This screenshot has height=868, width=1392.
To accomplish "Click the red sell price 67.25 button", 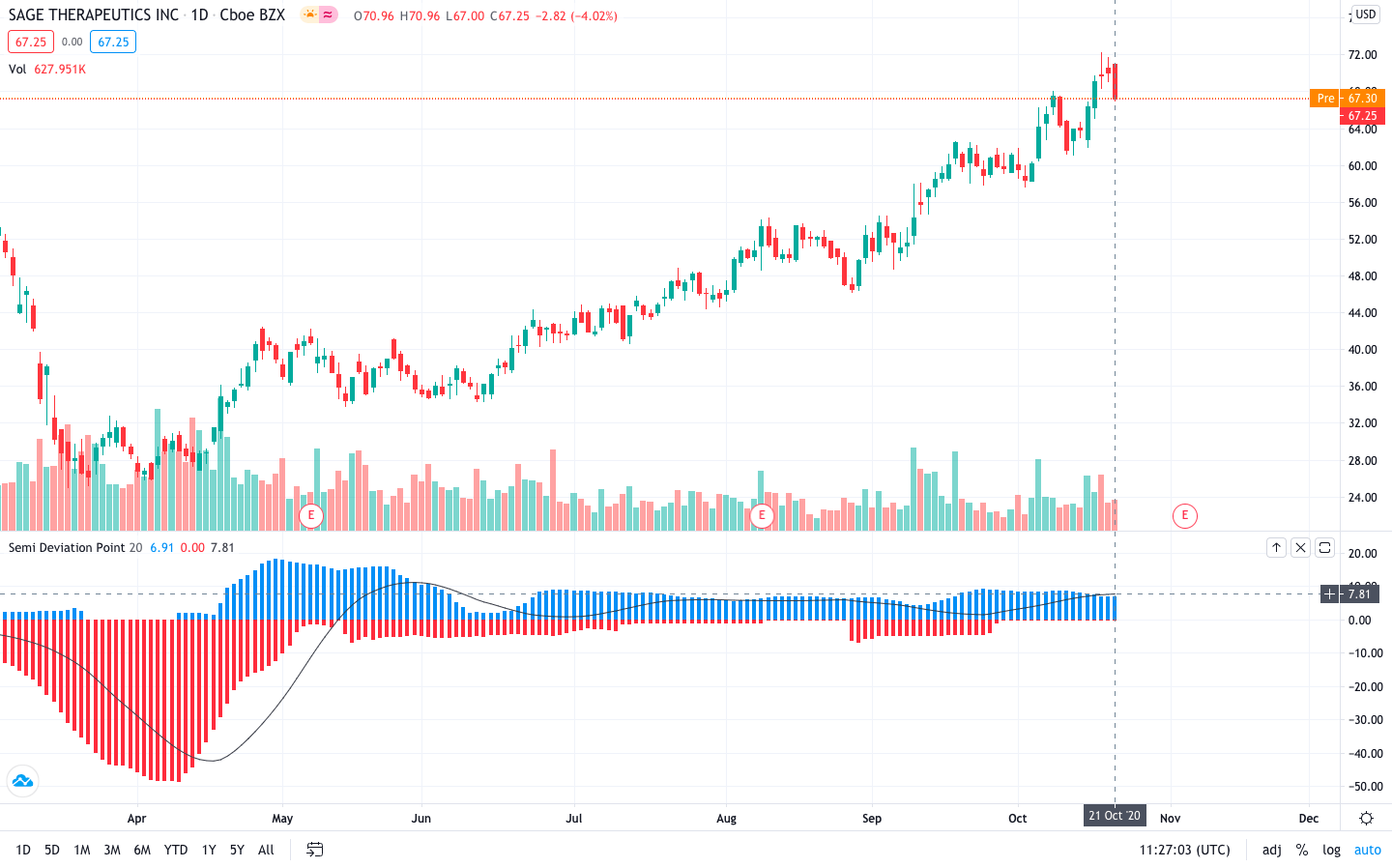I will tap(31, 42).
